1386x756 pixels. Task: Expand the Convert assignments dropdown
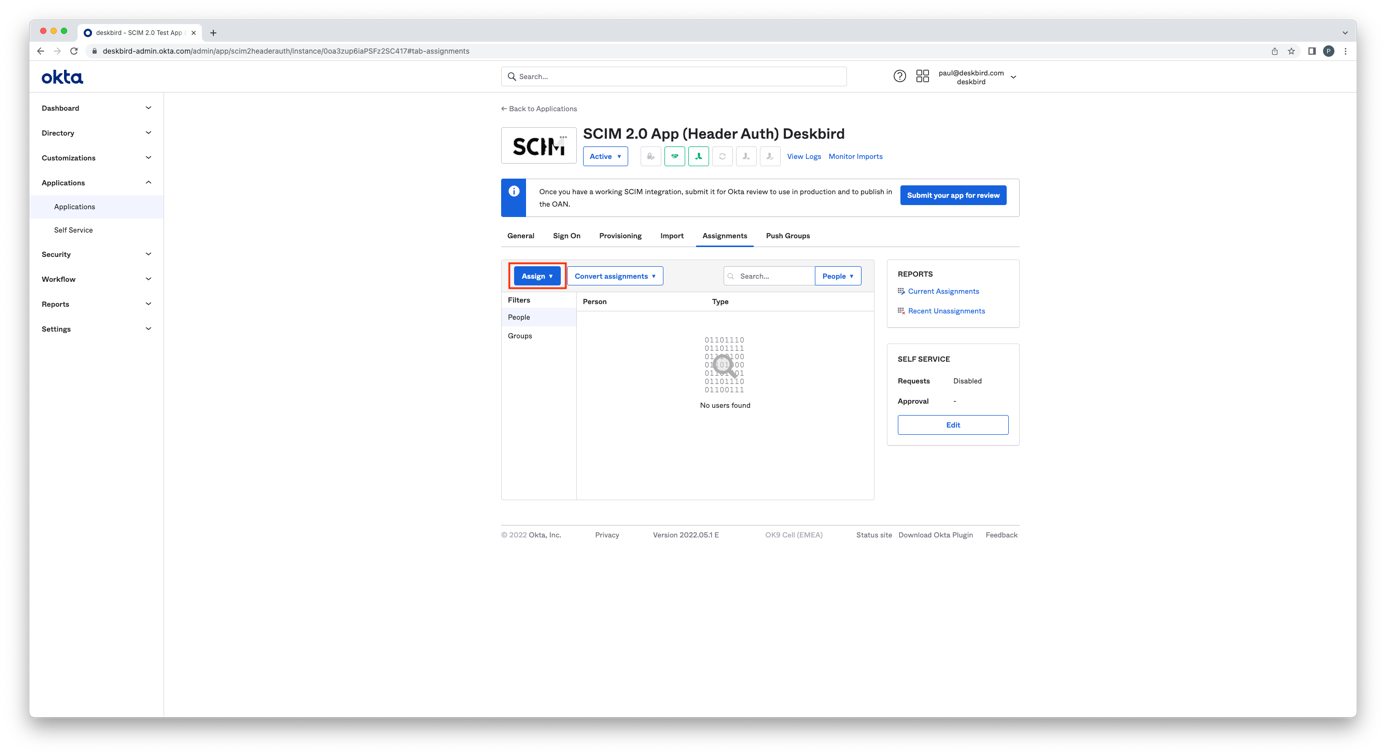(x=615, y=276)
